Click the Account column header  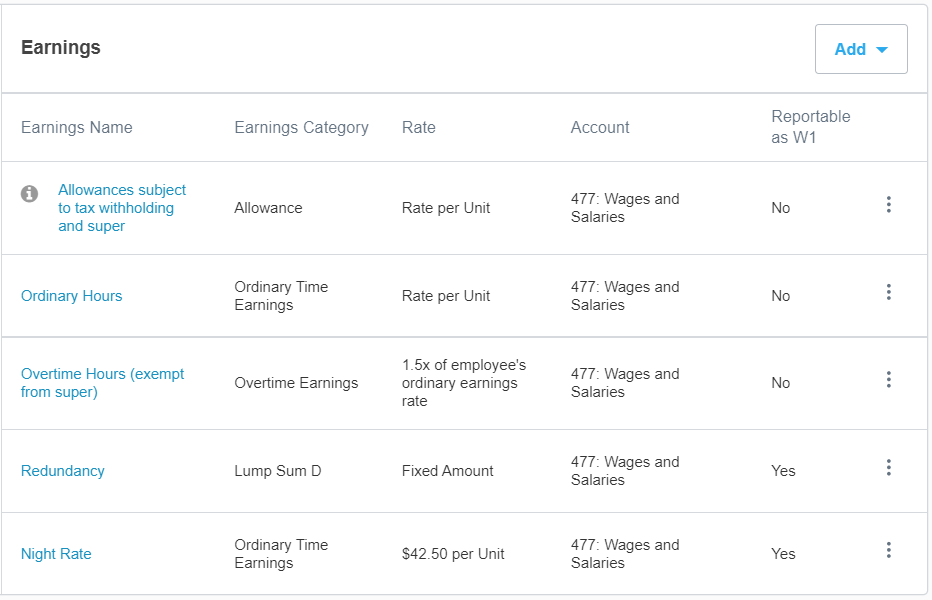600,127
